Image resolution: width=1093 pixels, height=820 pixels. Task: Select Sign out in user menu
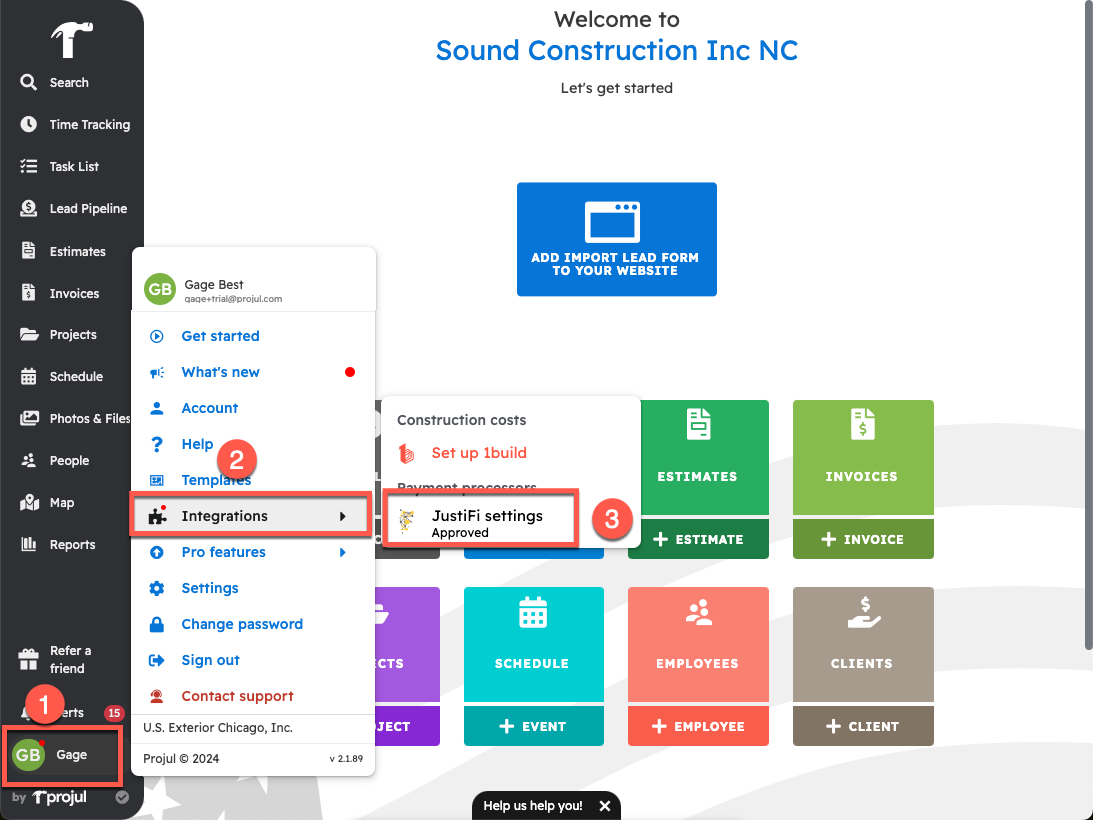pos(210,660)
